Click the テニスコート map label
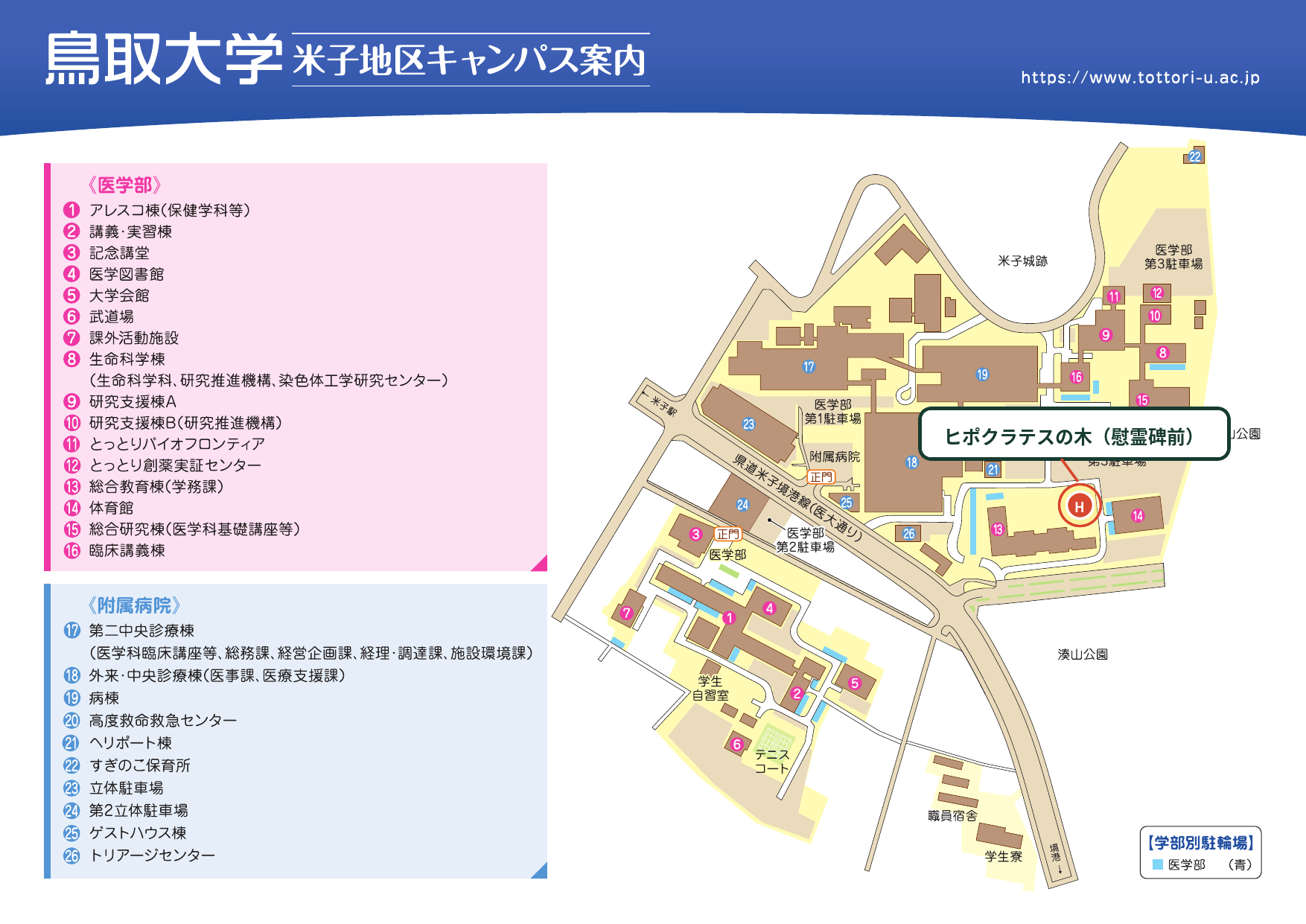This screenshot has width=1306, height=924. (x=771, y=761)
